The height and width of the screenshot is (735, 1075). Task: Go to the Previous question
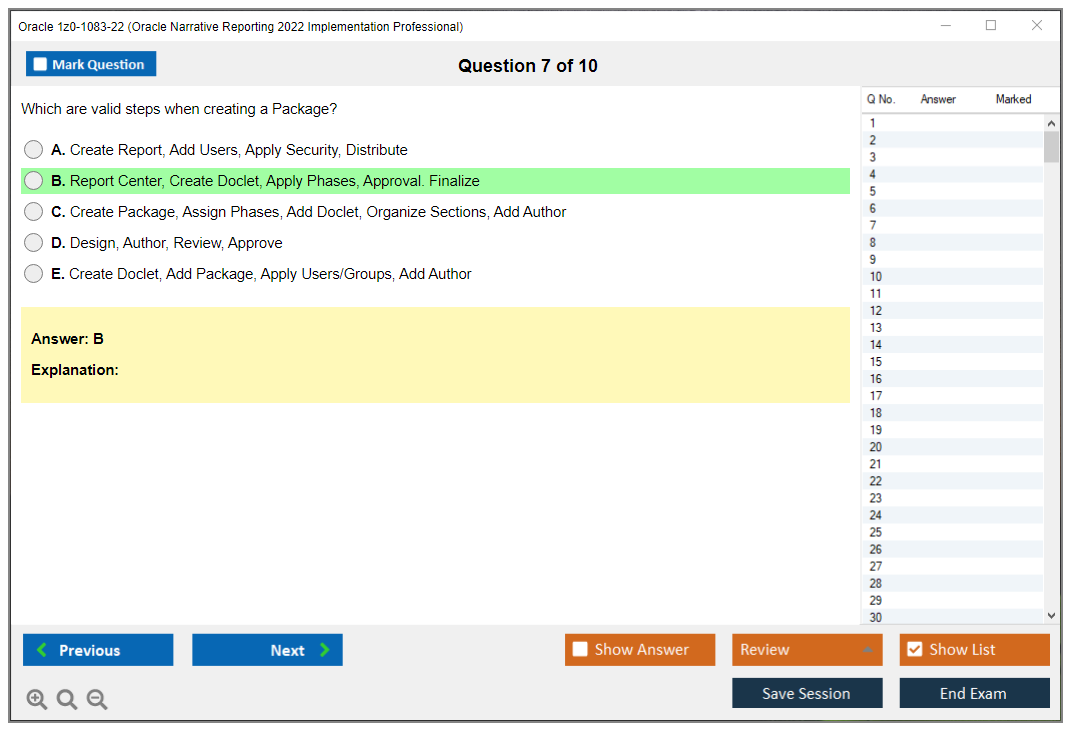[x=98, y=650]
